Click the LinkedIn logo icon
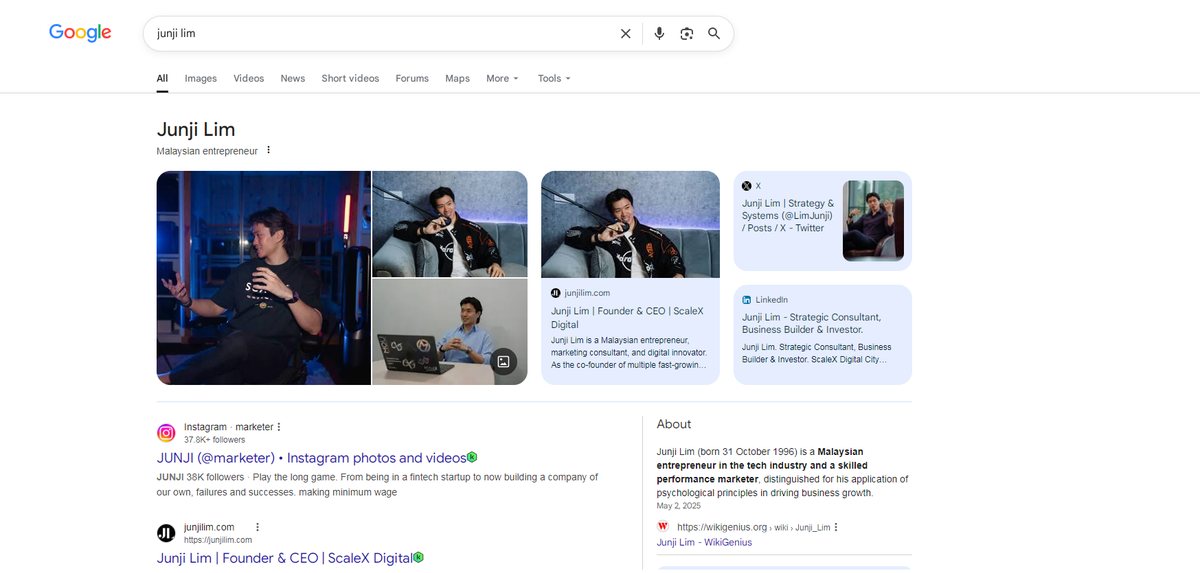 click(746, 300)
